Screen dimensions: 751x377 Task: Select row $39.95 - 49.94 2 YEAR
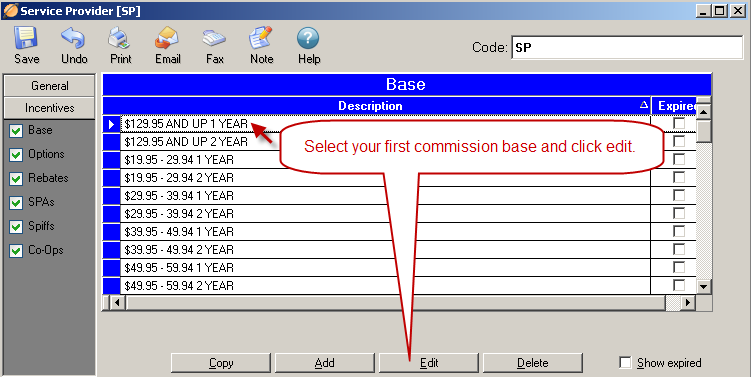[x=386, y=250]
